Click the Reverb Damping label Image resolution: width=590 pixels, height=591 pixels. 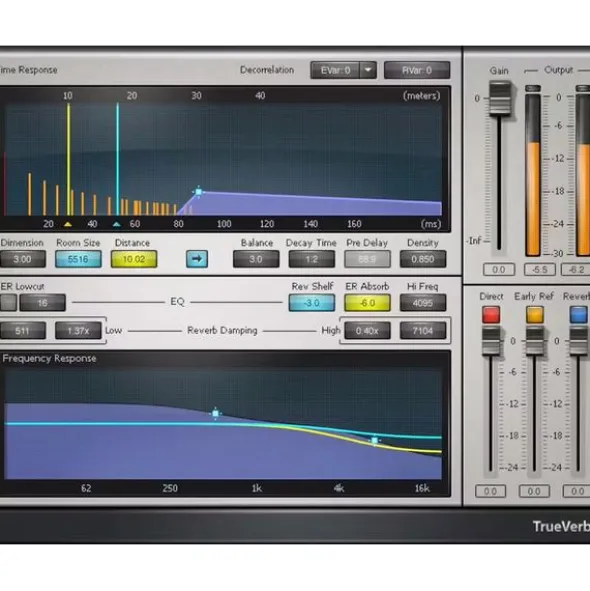coord(222,330)
